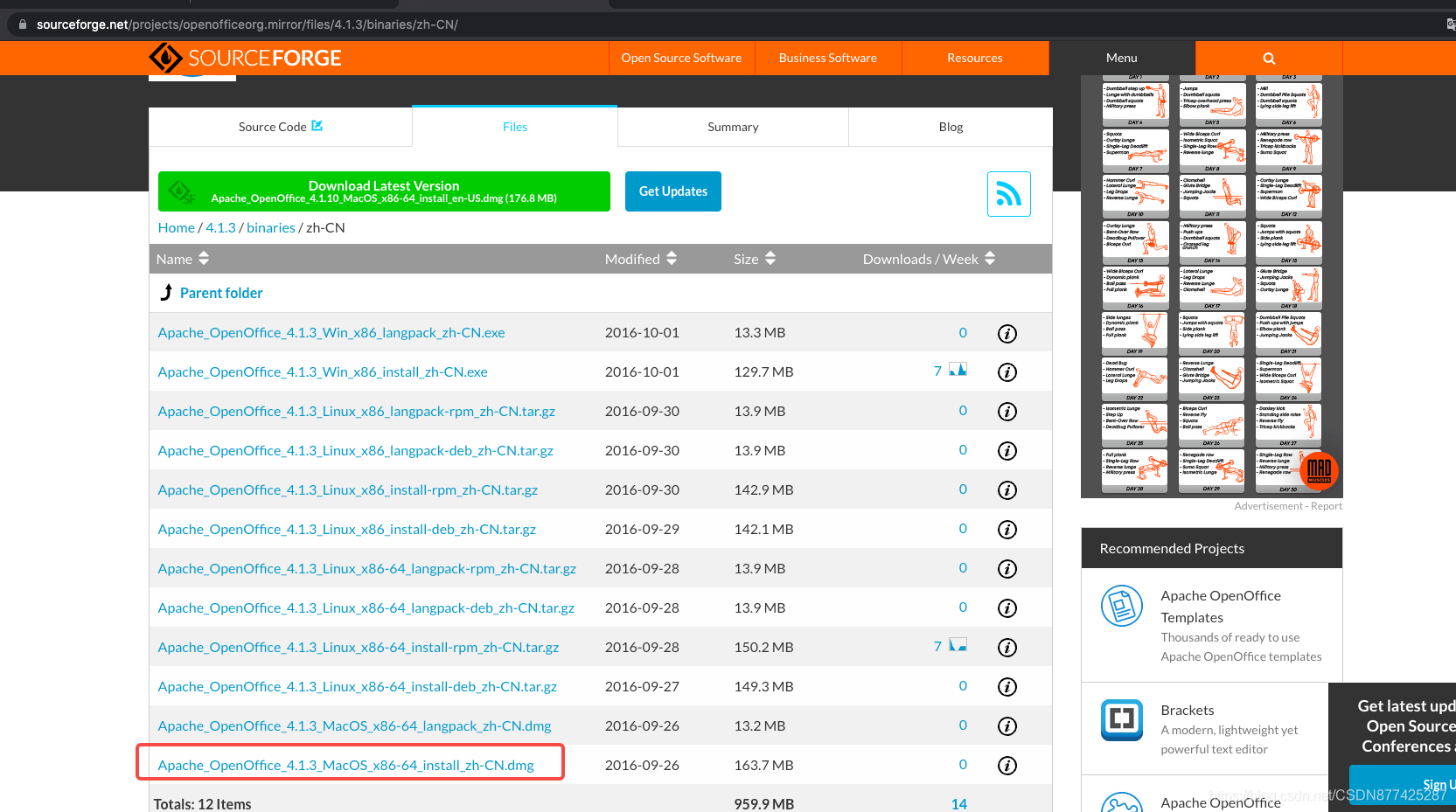Open info icon for MacOS_x86-64_langpack row
1456x812 pixels.
1007,726
